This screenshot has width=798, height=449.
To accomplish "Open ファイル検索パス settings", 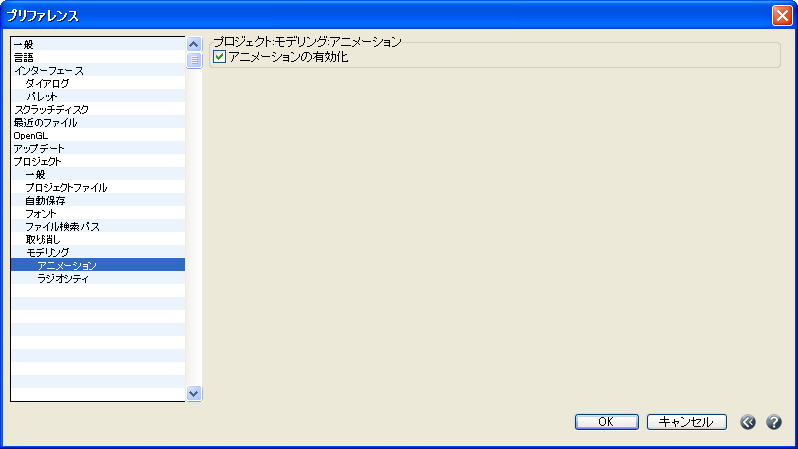I will 98,226.
